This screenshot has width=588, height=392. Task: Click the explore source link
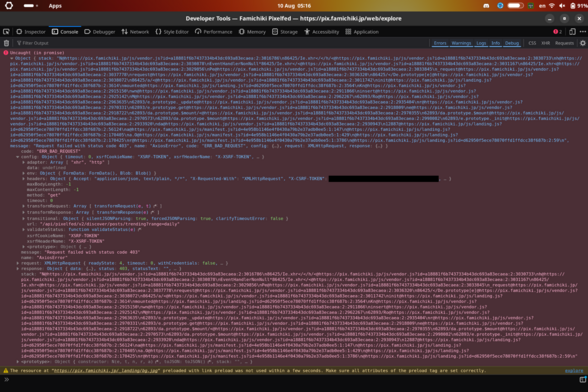click(574, 371)
